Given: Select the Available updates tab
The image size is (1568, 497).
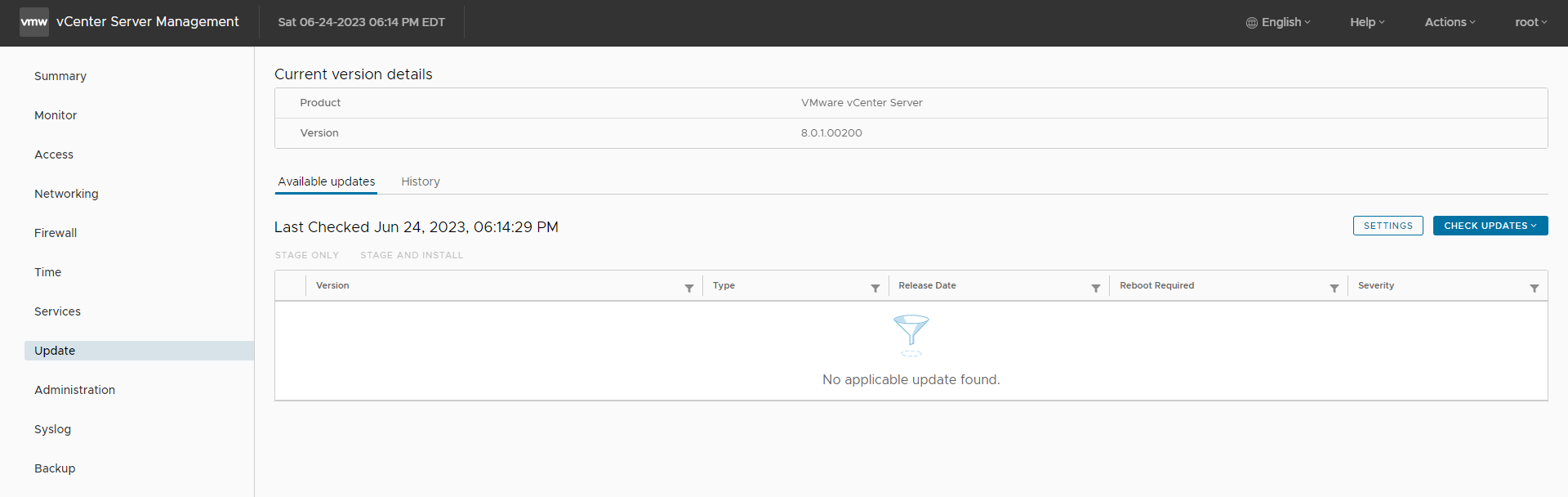Looking at the screenshot, I should (x=327, y=181).
